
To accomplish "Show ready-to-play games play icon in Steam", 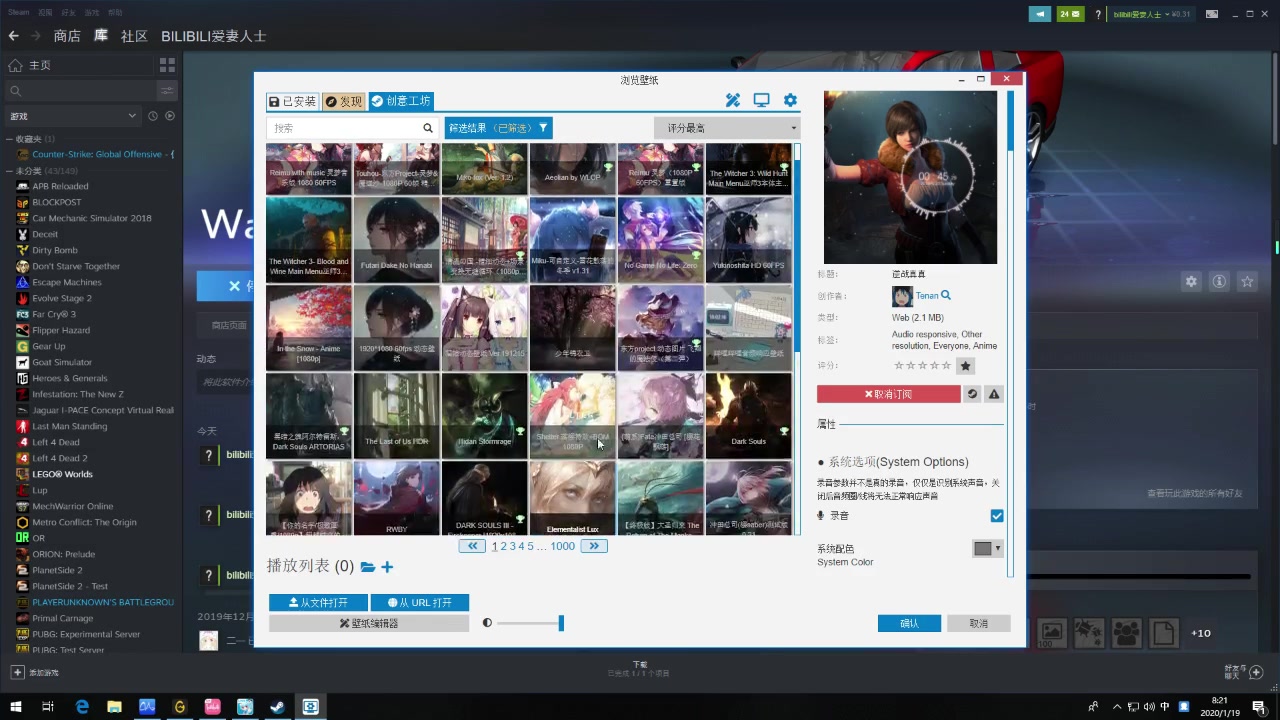I will click(170, 116).
